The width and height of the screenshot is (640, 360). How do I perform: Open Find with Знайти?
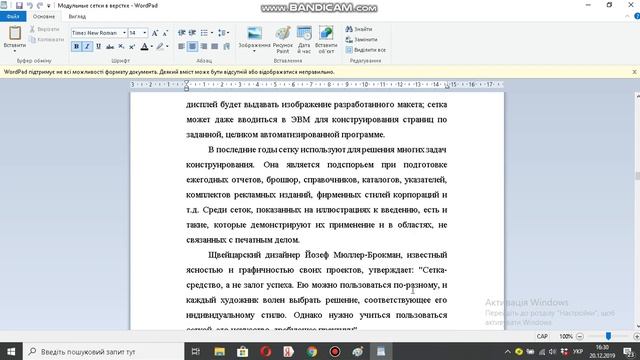coord(359,29)
